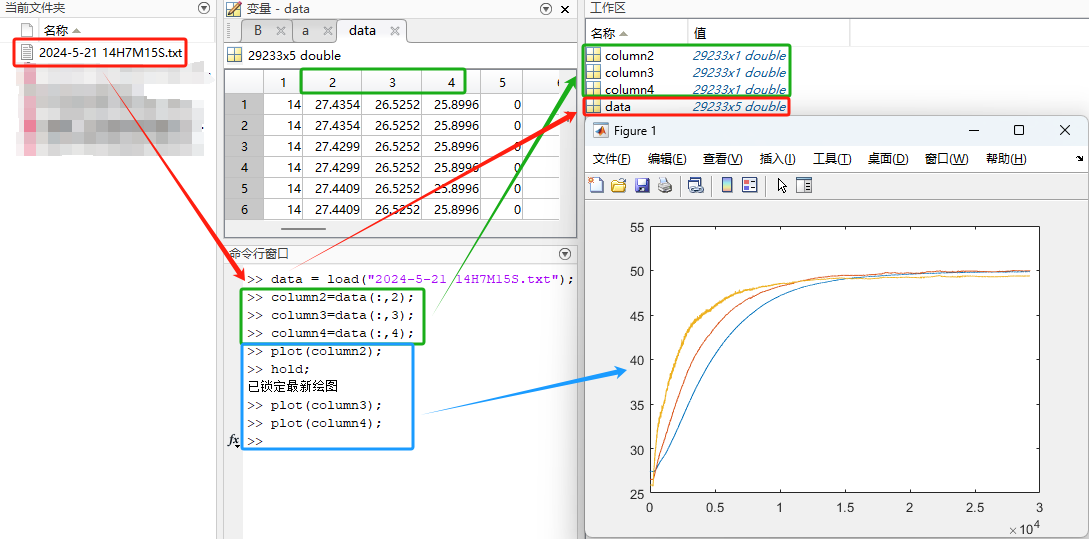This screenshot has height=539, width=1089.
Task: Open the Current Folder panel actions dropdown
Action: 203,8
